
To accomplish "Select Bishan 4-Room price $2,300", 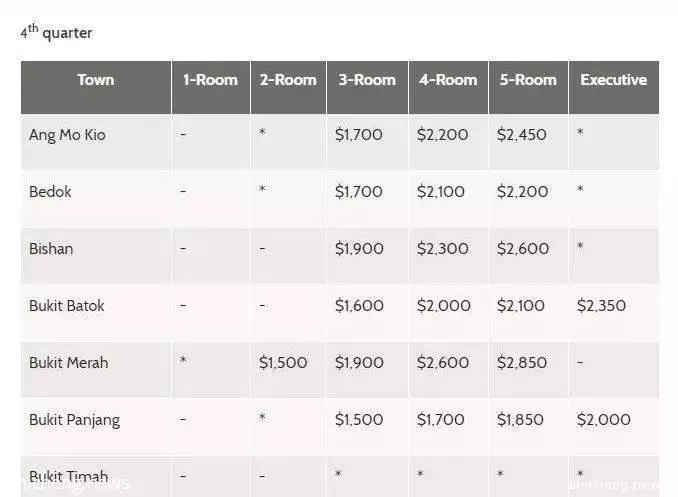I will [x=442, y=249].
